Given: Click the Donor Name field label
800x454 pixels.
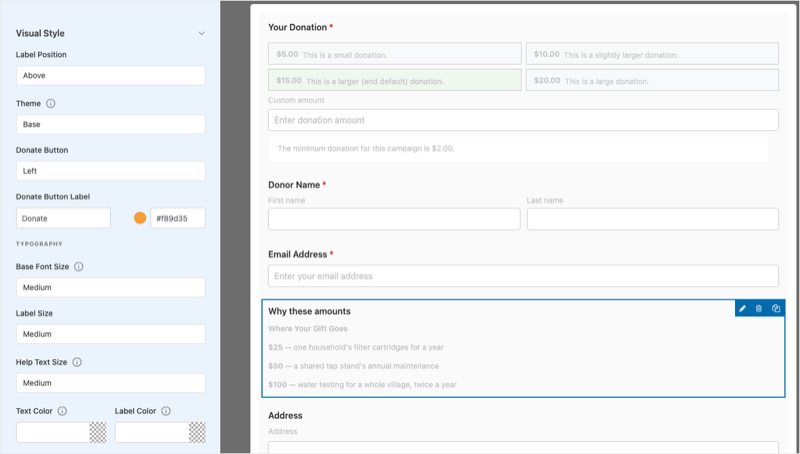Looking at the screenshot, I should [x=294, y=185].
